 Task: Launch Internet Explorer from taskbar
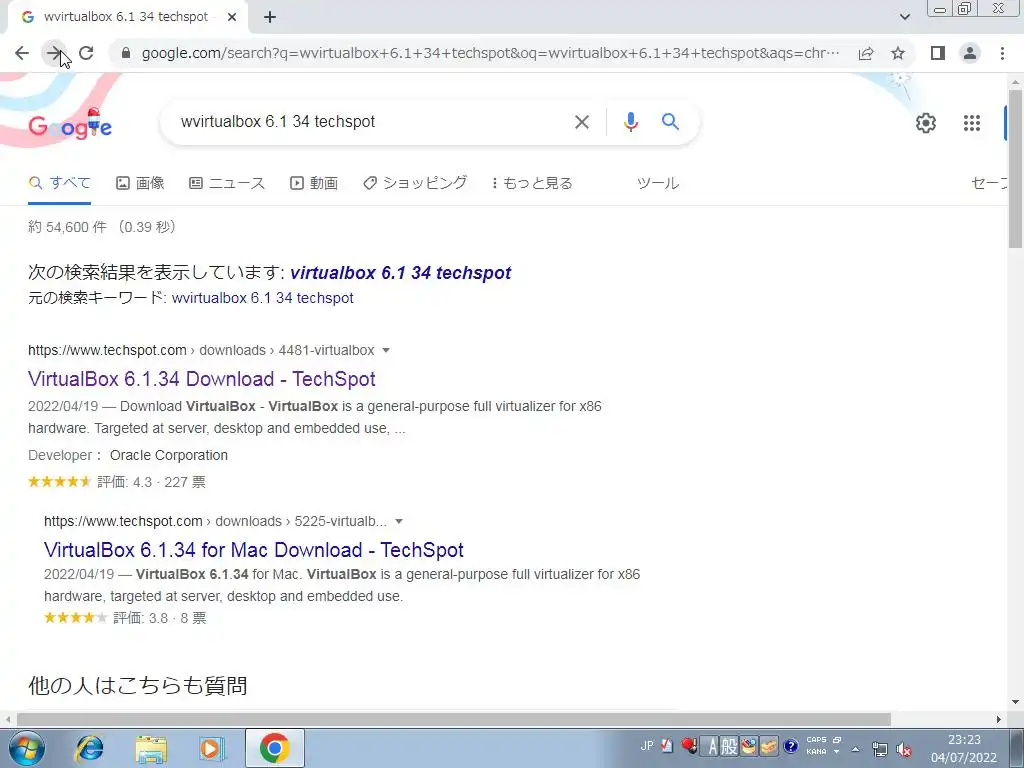[89, 748]
